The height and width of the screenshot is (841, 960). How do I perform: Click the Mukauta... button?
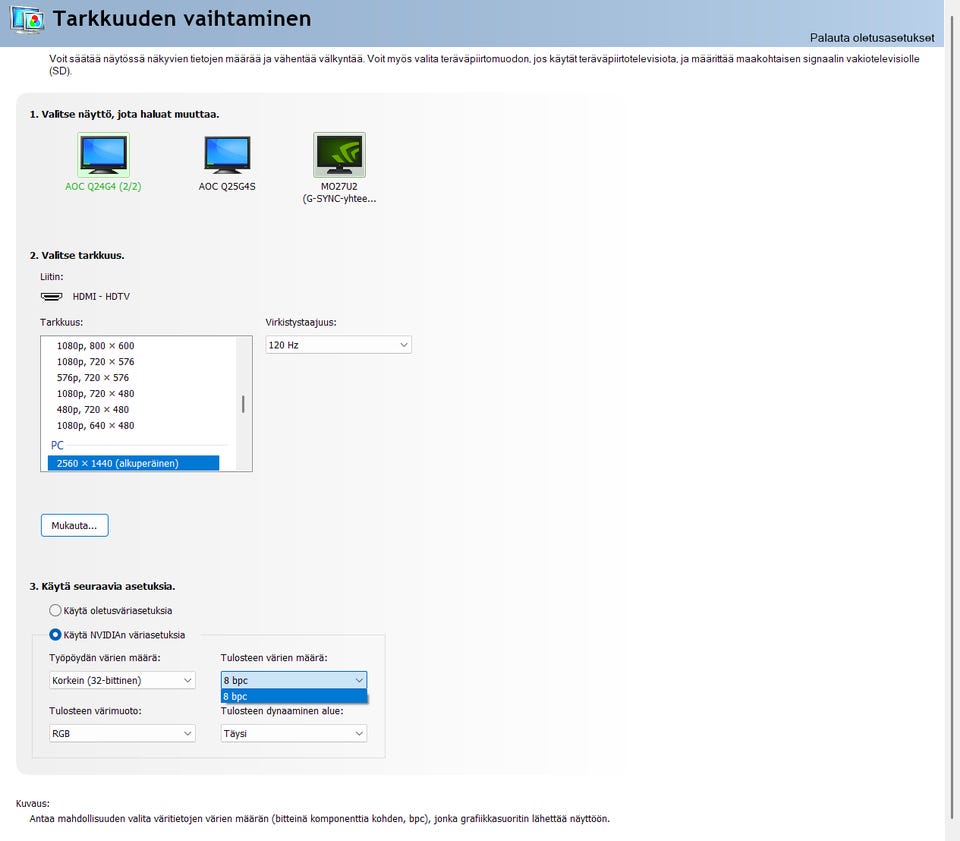click(75, 525)
